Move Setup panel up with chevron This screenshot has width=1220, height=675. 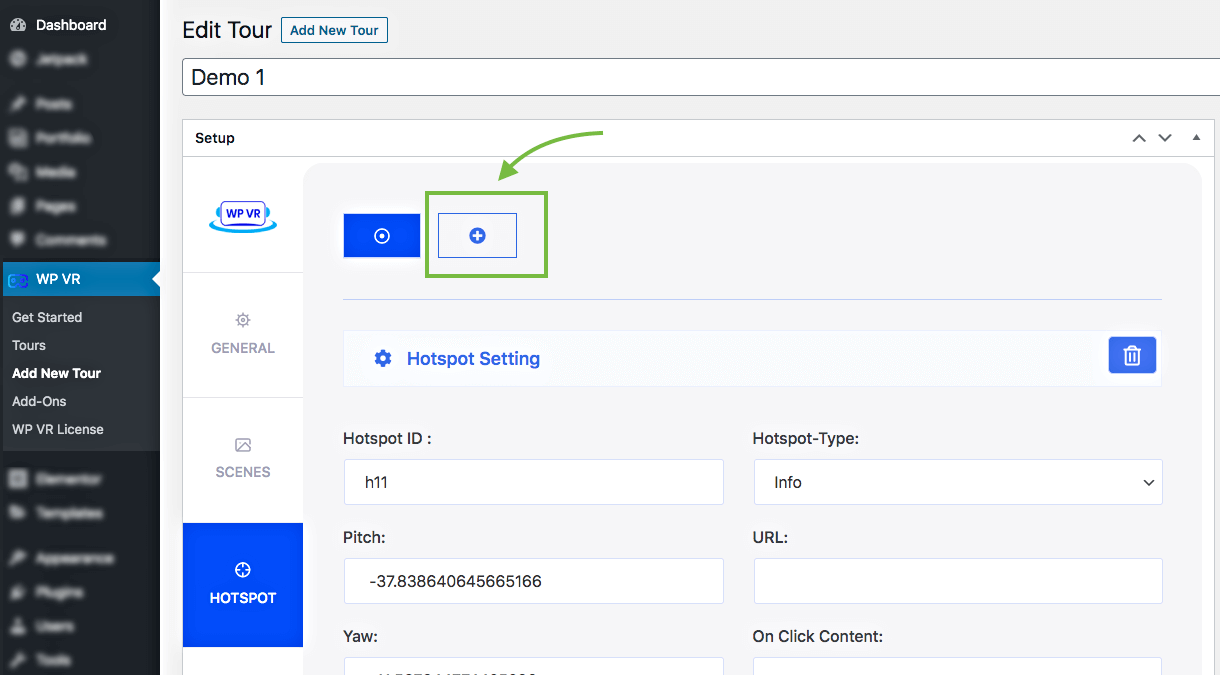pyautogui.click(x=1139, y=138)
